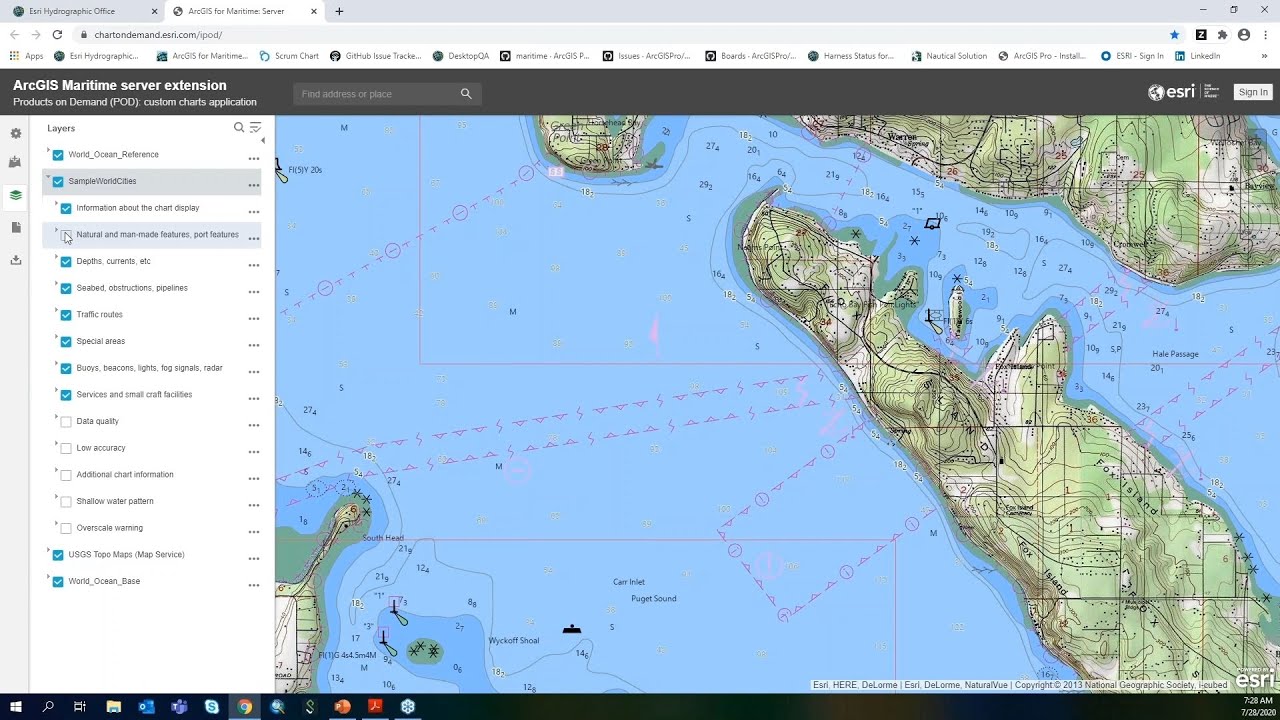
Task: Collapse SampleWorldCities layer group arrow
Action: tap(48, 177)
